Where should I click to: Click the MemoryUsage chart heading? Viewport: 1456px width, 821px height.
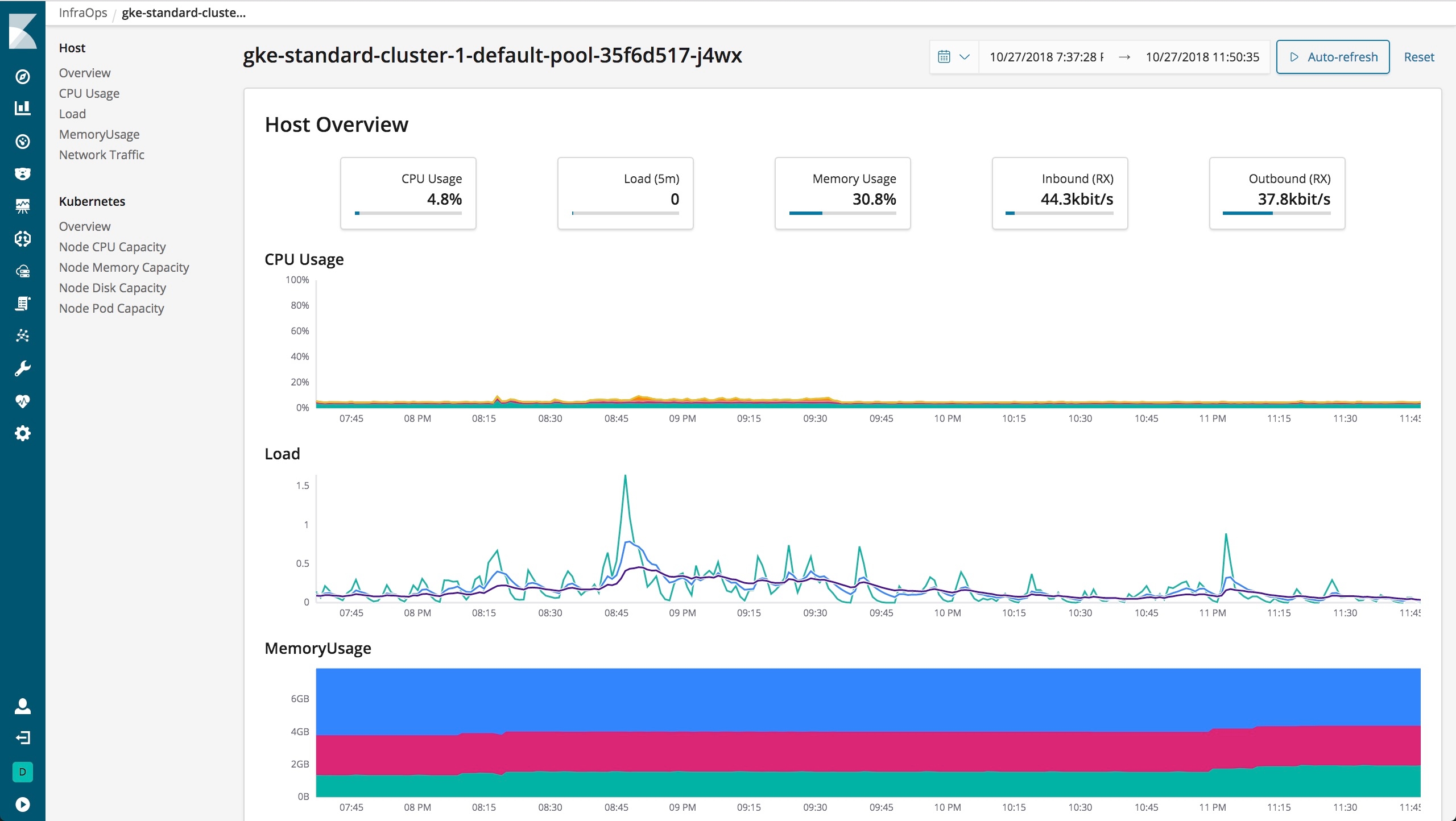pyautogui.click(x=318, y=648)
